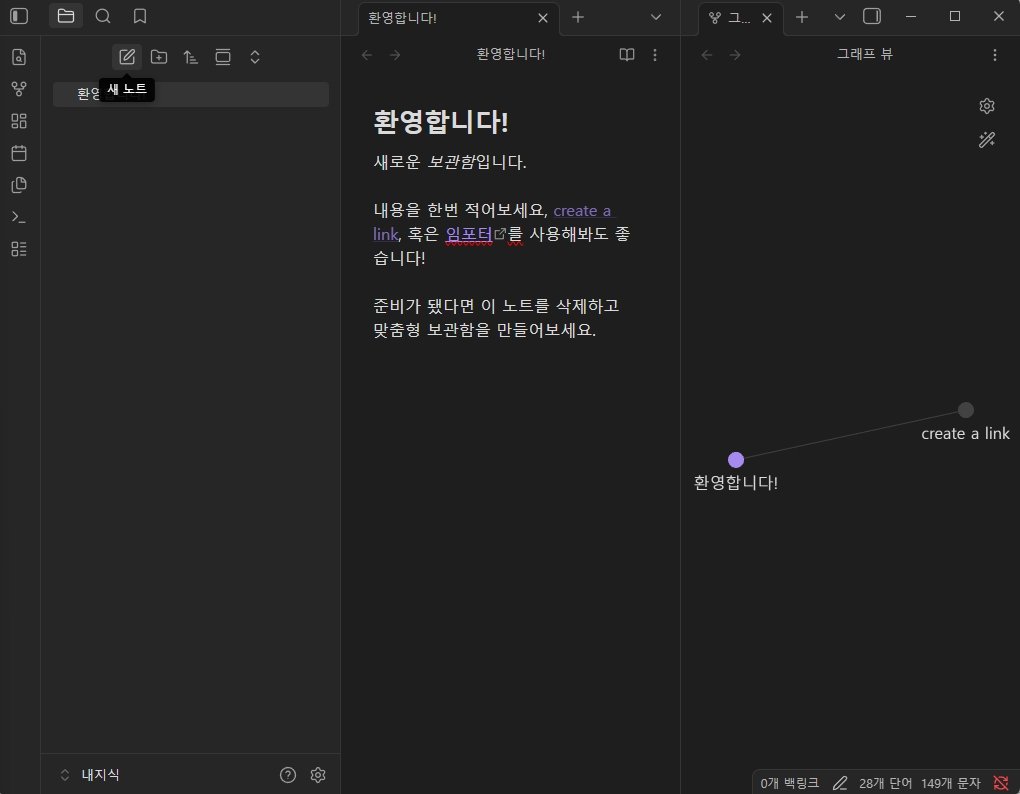Click the 환영합니다! note pane header title

[511, 55]
